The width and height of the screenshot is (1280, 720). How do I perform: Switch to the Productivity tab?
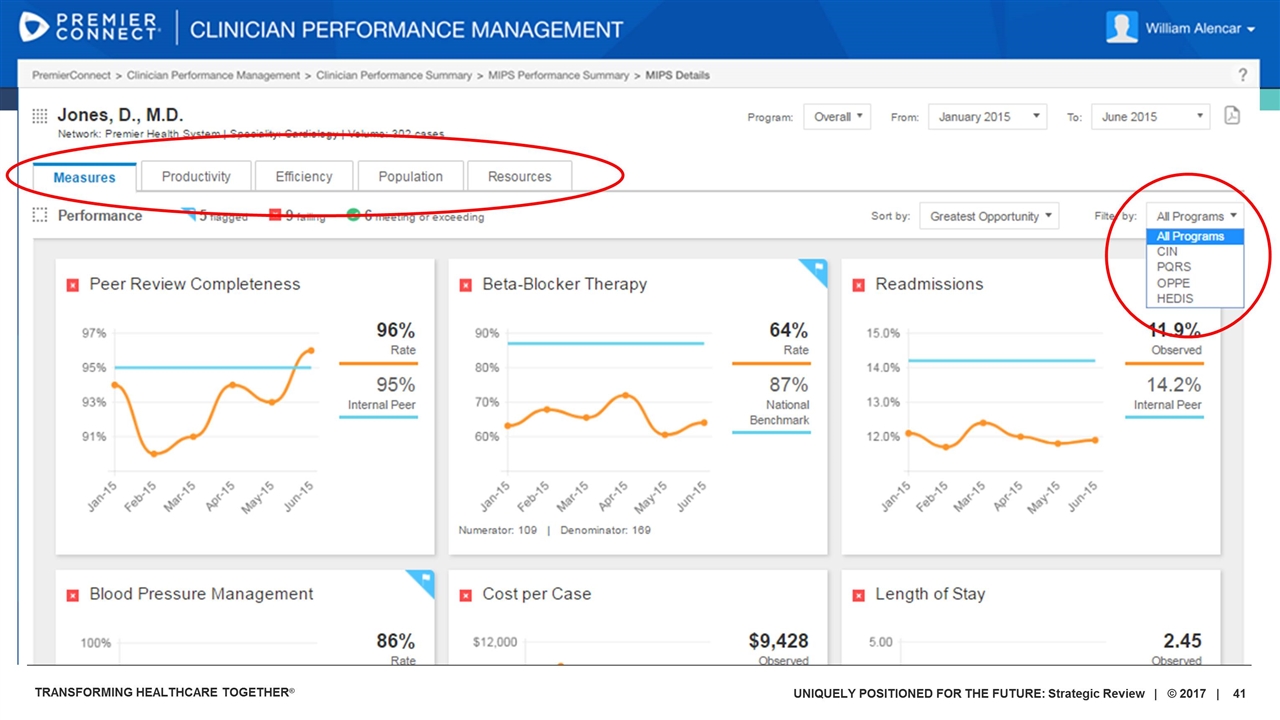196,176
